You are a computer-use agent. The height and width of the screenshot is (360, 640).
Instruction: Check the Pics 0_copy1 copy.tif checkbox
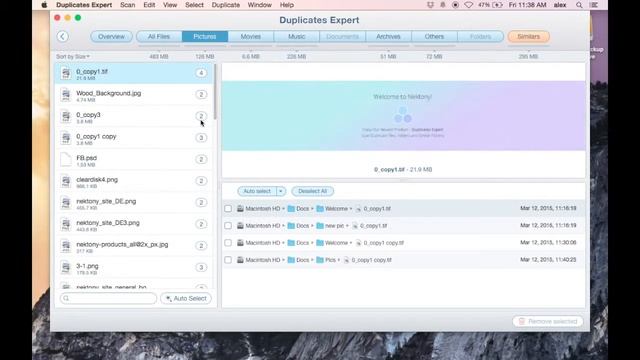228,260
